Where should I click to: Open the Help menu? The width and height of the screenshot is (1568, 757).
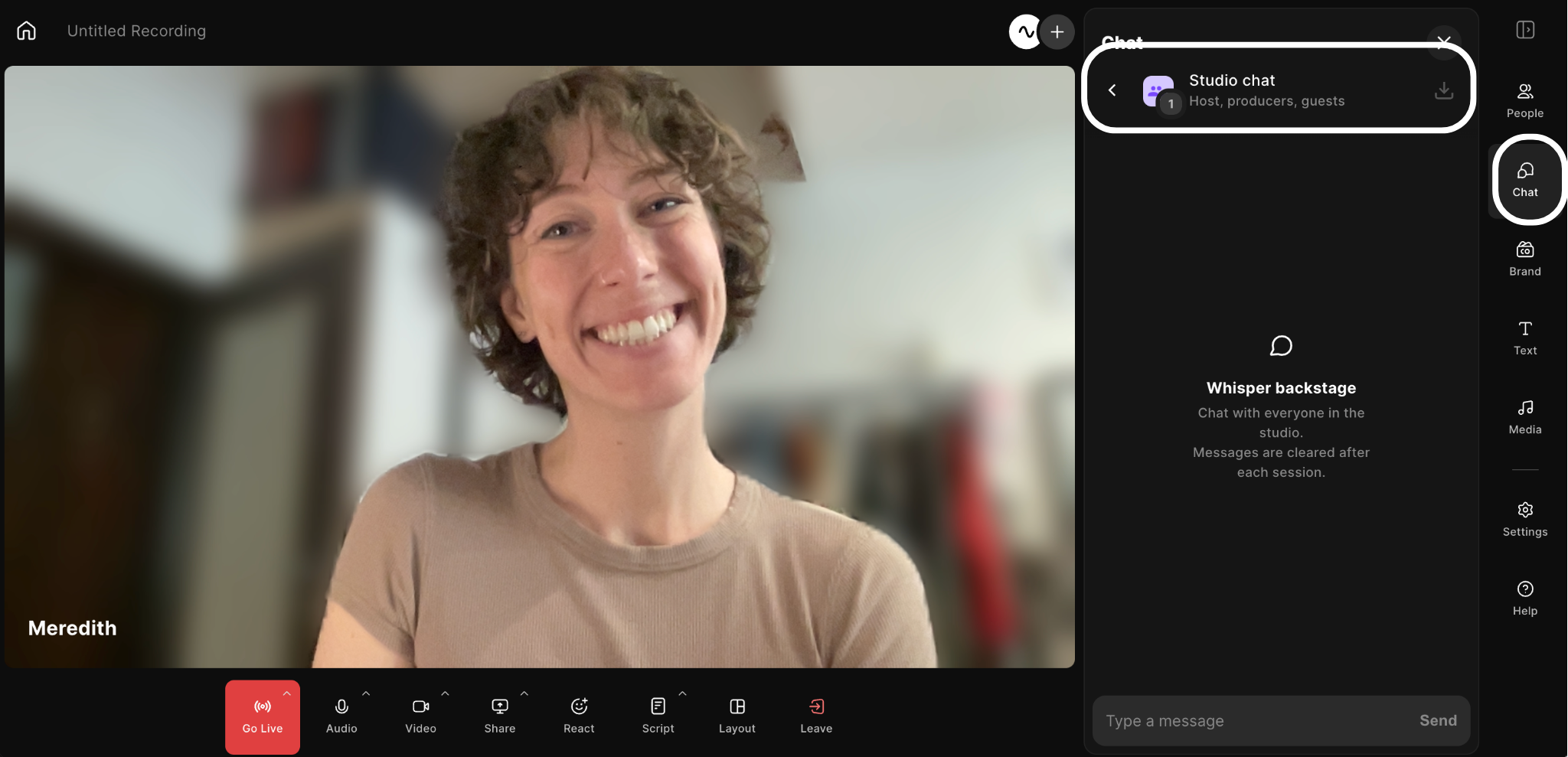(1525, 599)
